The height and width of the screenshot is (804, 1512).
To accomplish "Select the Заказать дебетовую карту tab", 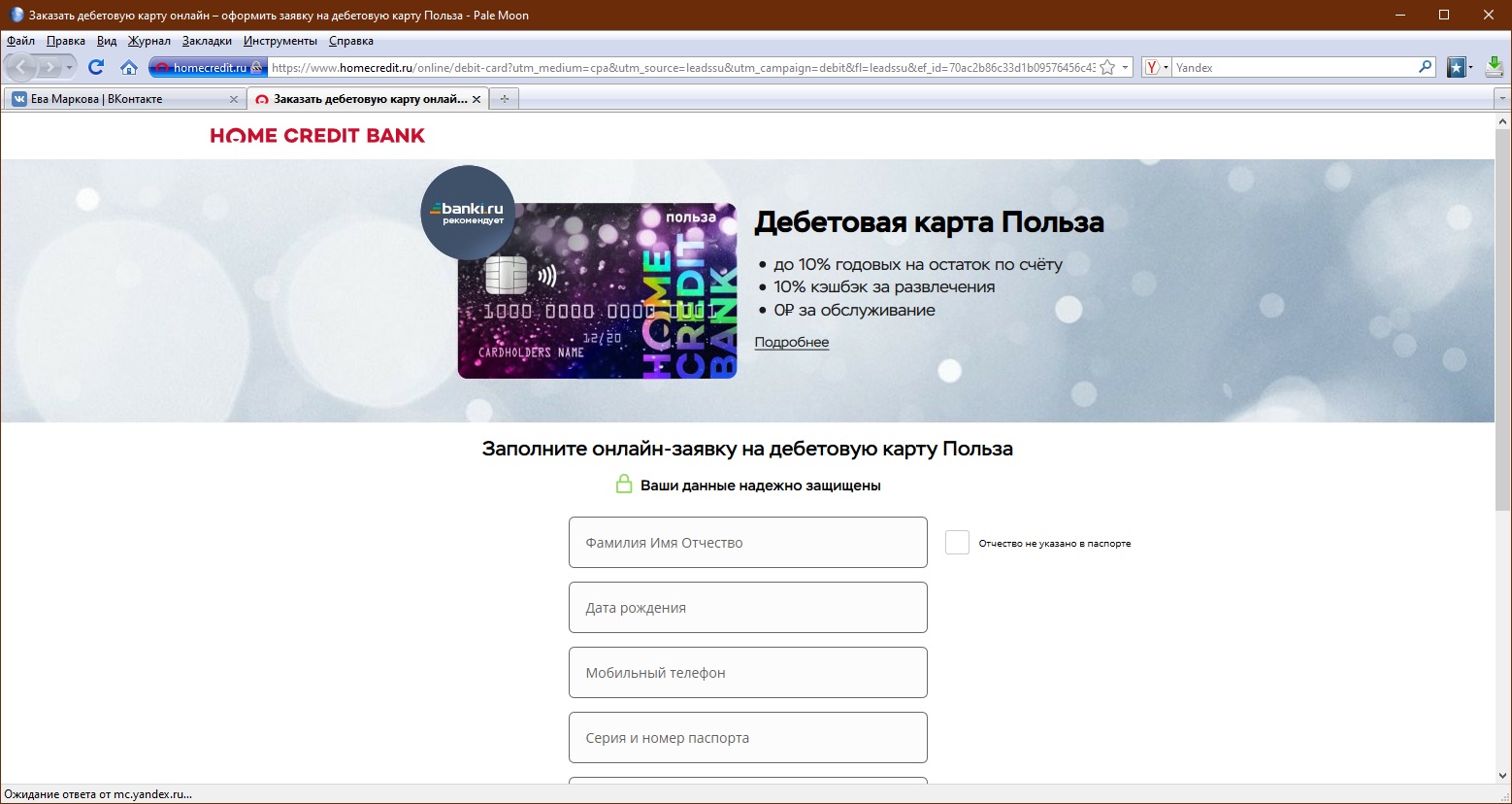I will point(367,99).
